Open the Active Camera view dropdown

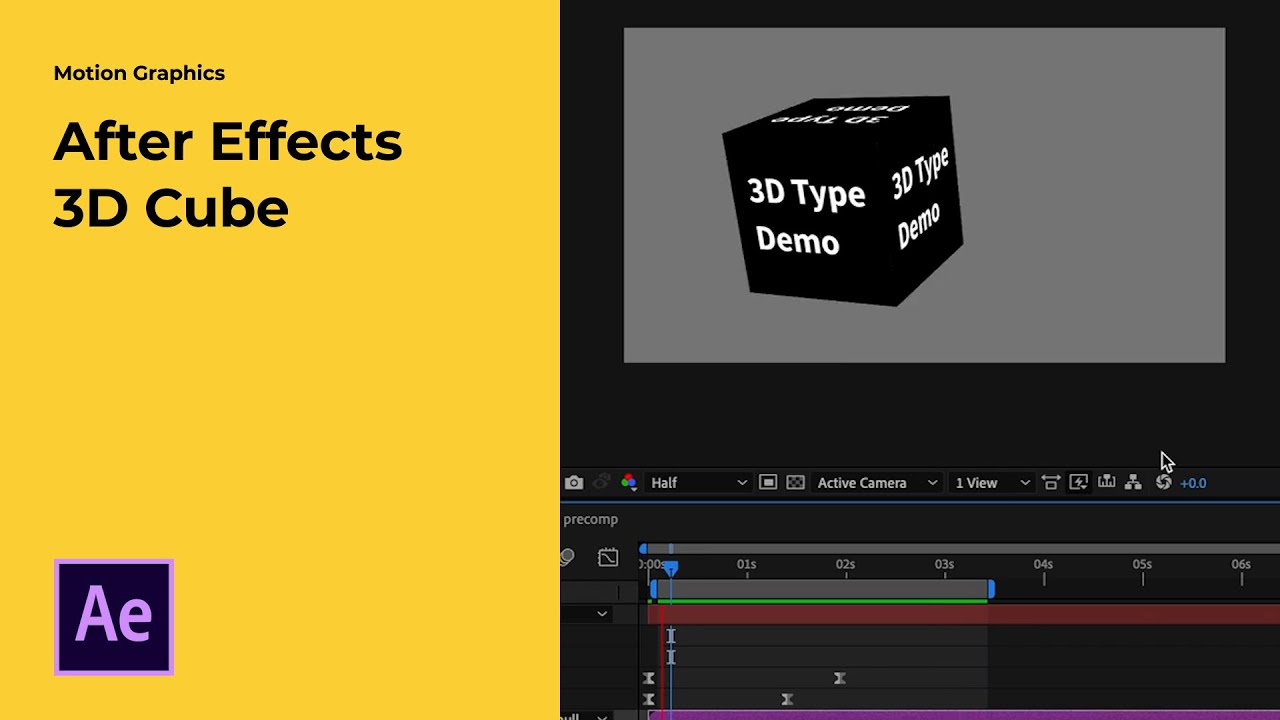point(877,483)
